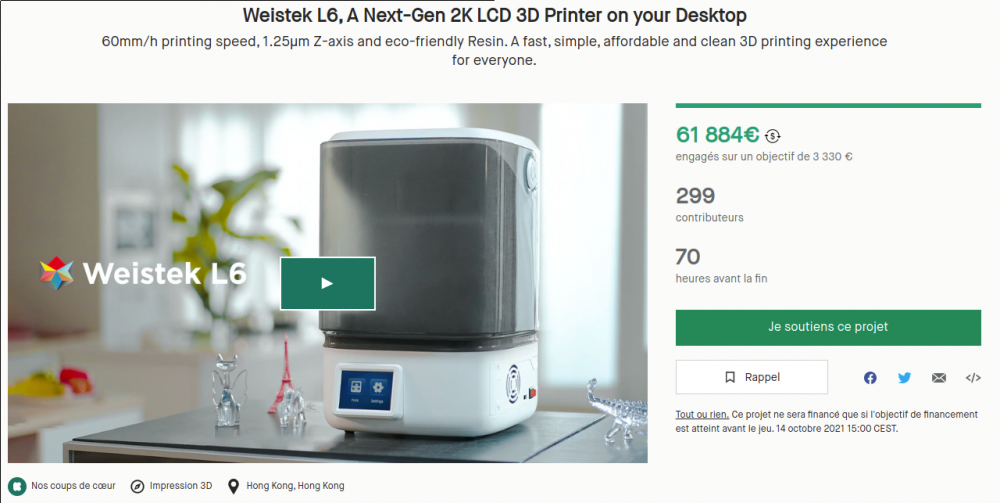Open the embed code icon
This screenshot has width=1000, height=503.
[972, 378]
